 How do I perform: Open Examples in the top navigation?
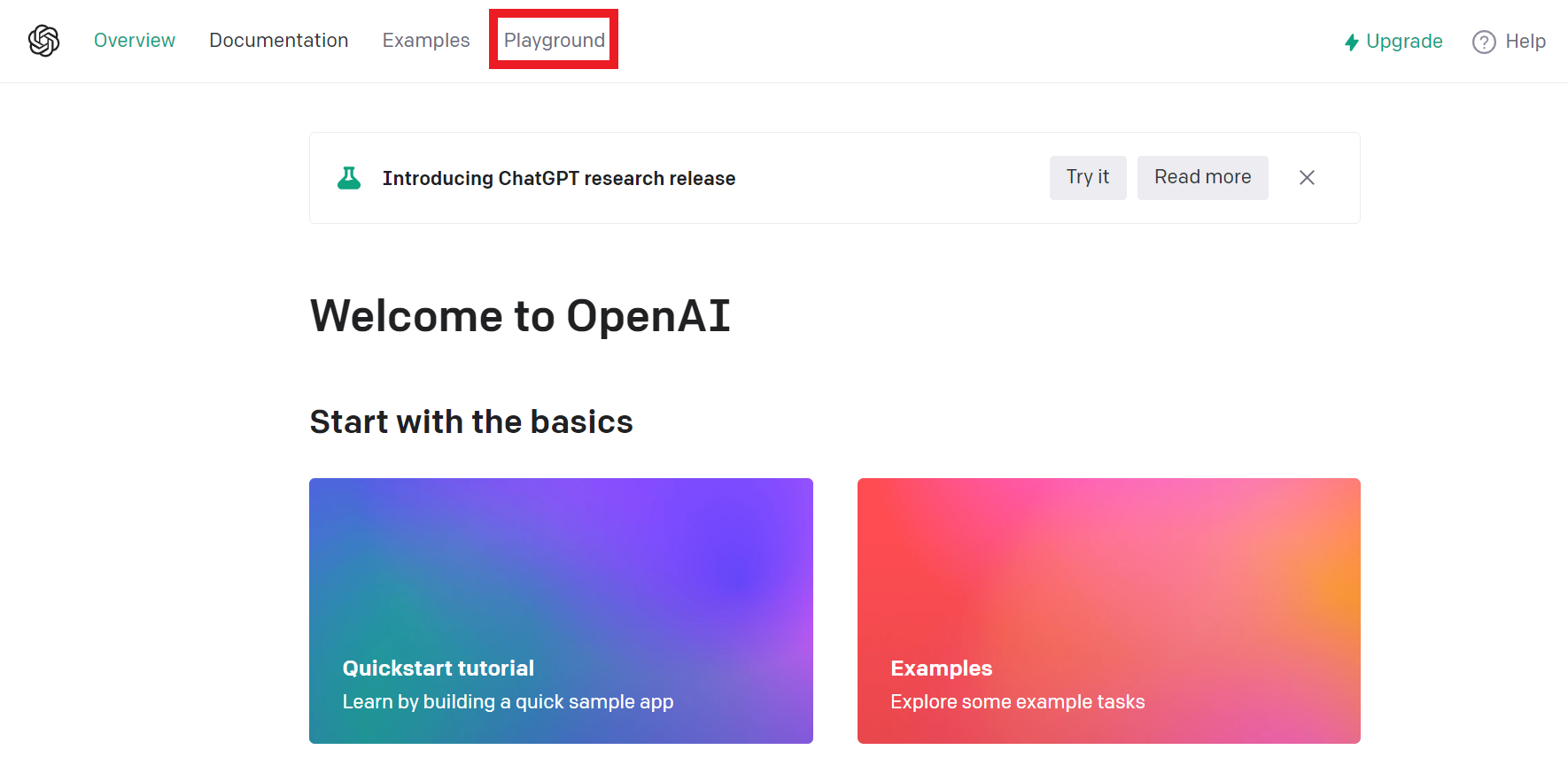(x=426, y=41)
